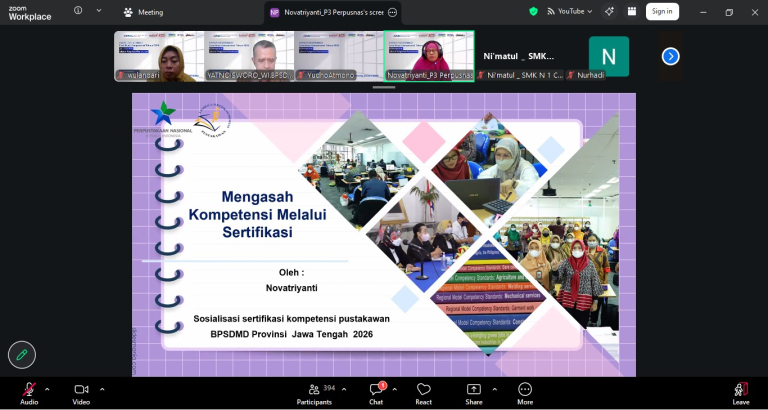Click 'Sosialisasi sertifikasi kompetensi pustakawan' text

pos(291,319)
